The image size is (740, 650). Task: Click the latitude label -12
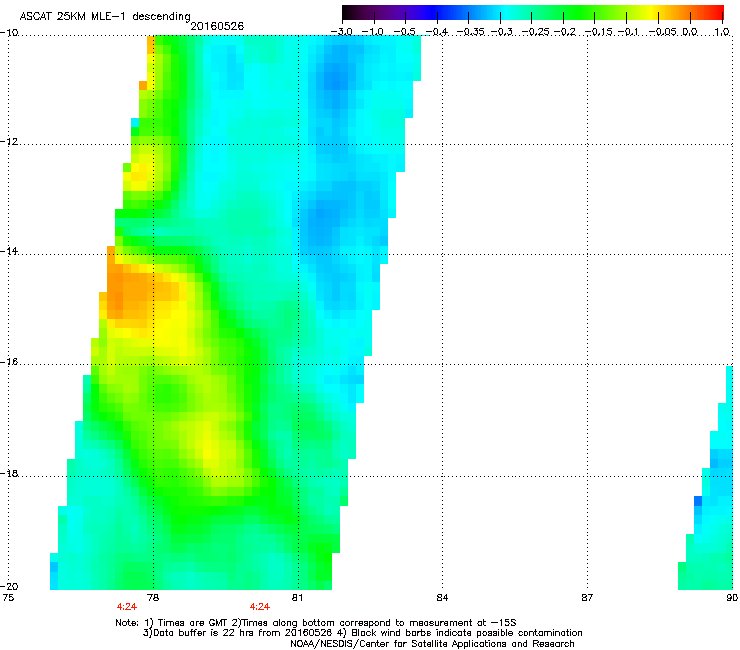click(8, 142)
